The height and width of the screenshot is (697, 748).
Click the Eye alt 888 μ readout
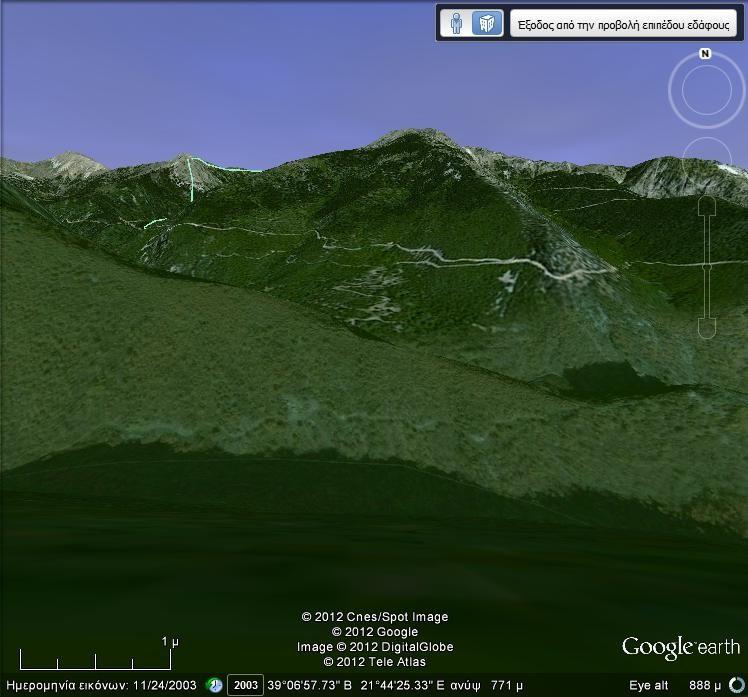tap(675, 686)
